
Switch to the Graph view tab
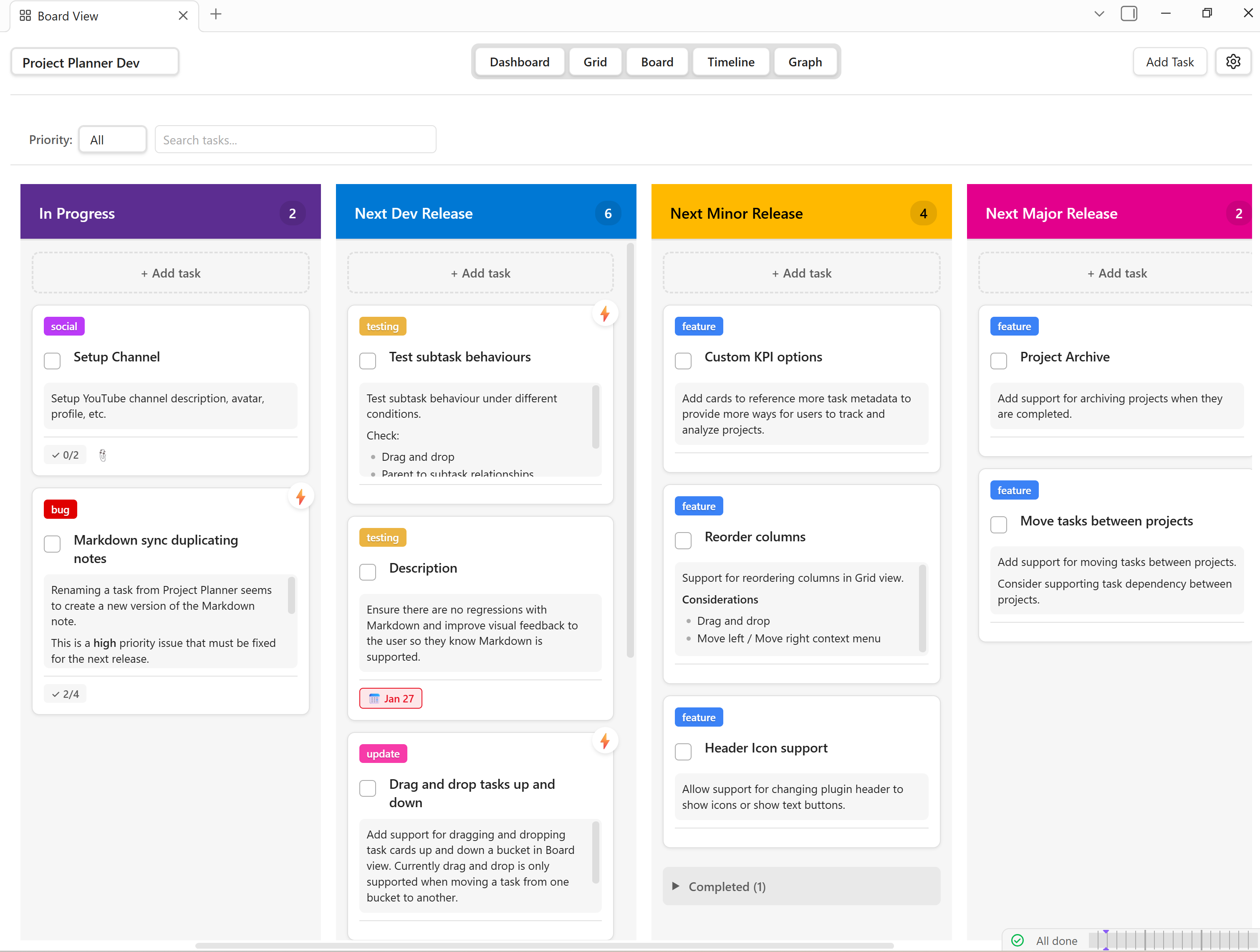coord(805,61)
